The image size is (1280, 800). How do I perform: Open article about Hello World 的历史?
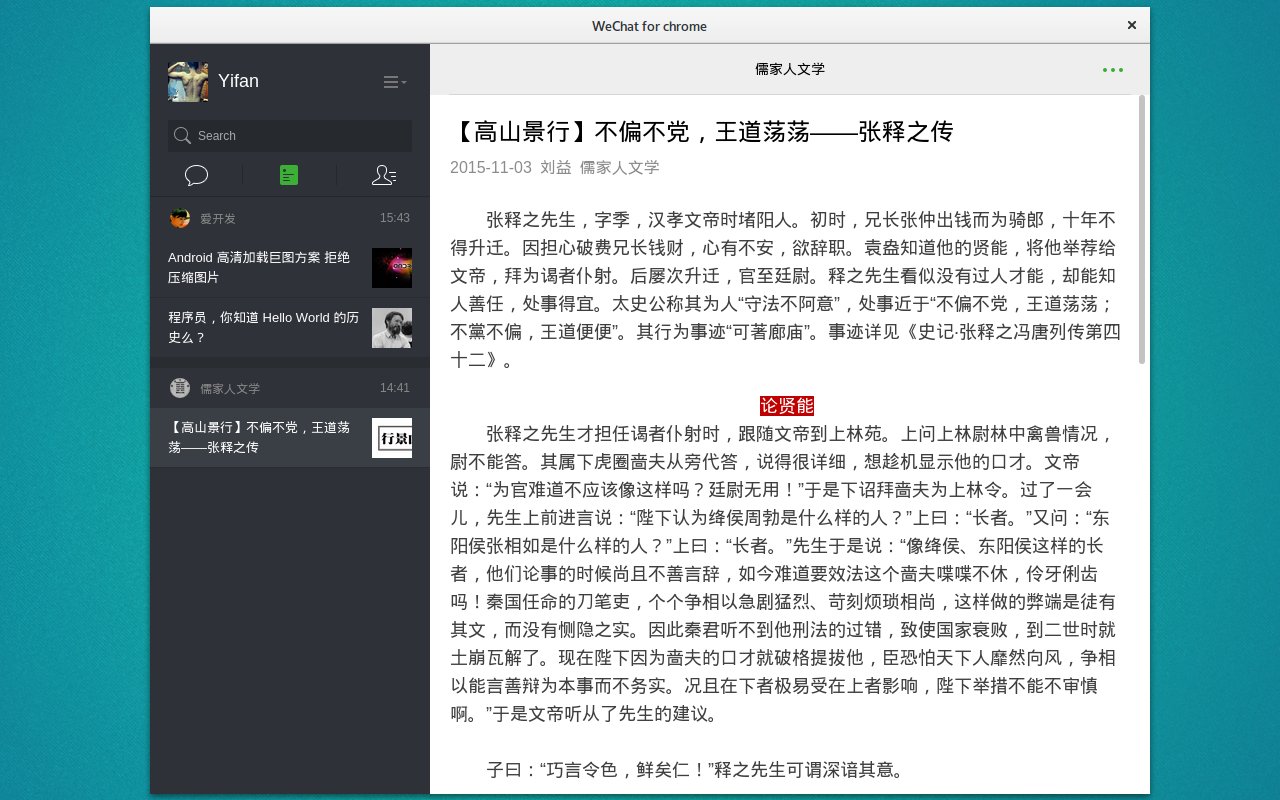point(290,328)
